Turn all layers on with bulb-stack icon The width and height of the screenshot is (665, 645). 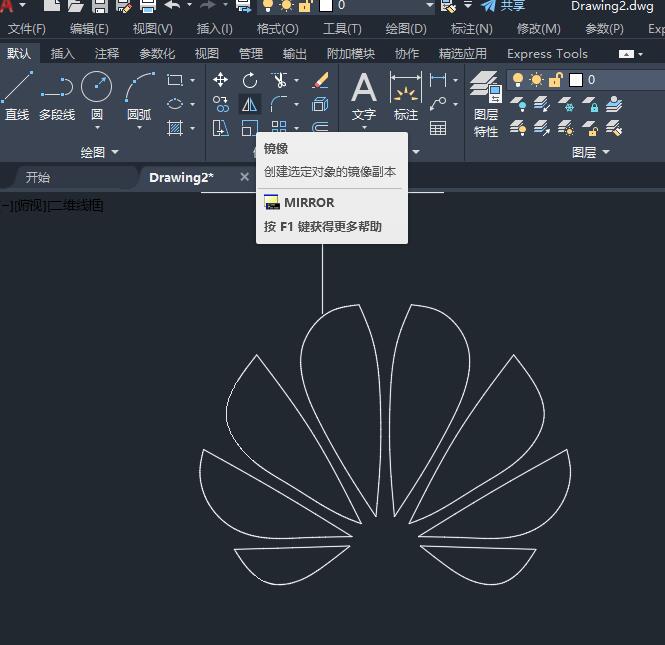(x=518, y=128)
